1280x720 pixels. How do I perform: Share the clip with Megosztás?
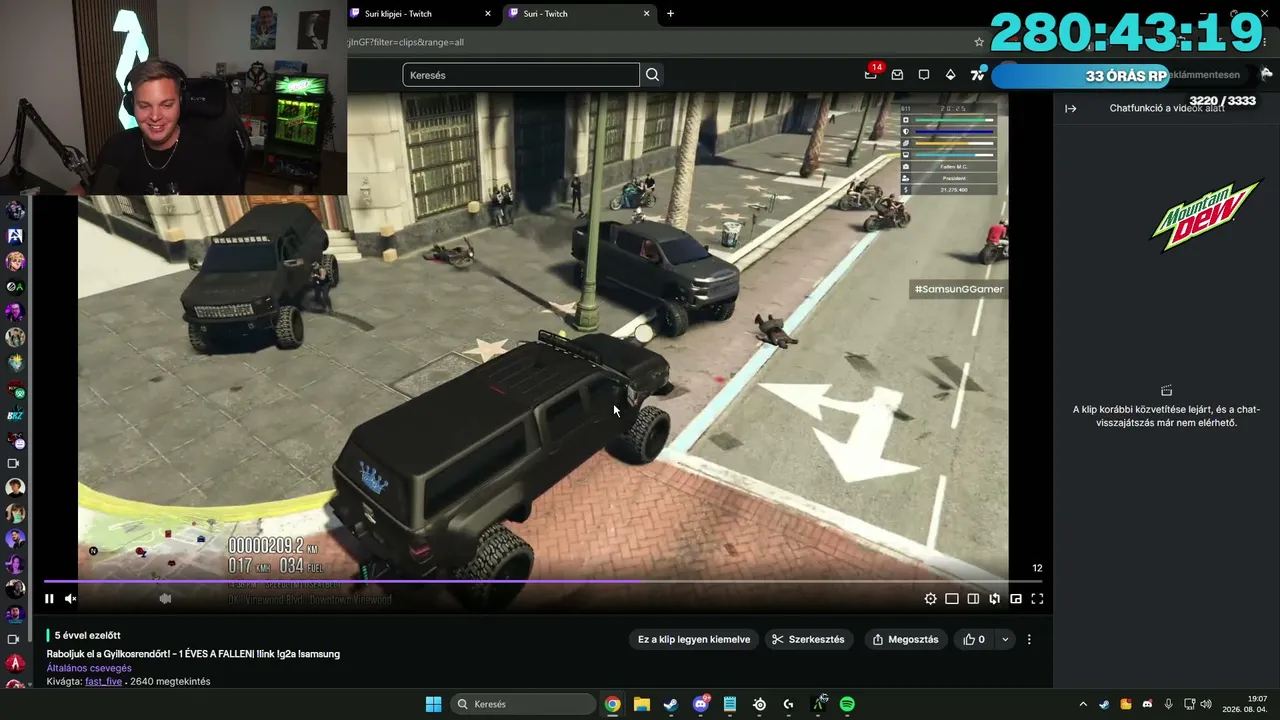905,639
